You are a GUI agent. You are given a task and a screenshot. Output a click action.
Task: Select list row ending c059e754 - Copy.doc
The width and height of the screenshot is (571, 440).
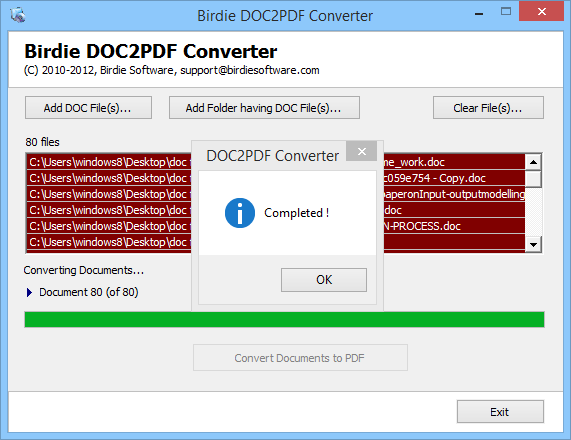(276, 178)
